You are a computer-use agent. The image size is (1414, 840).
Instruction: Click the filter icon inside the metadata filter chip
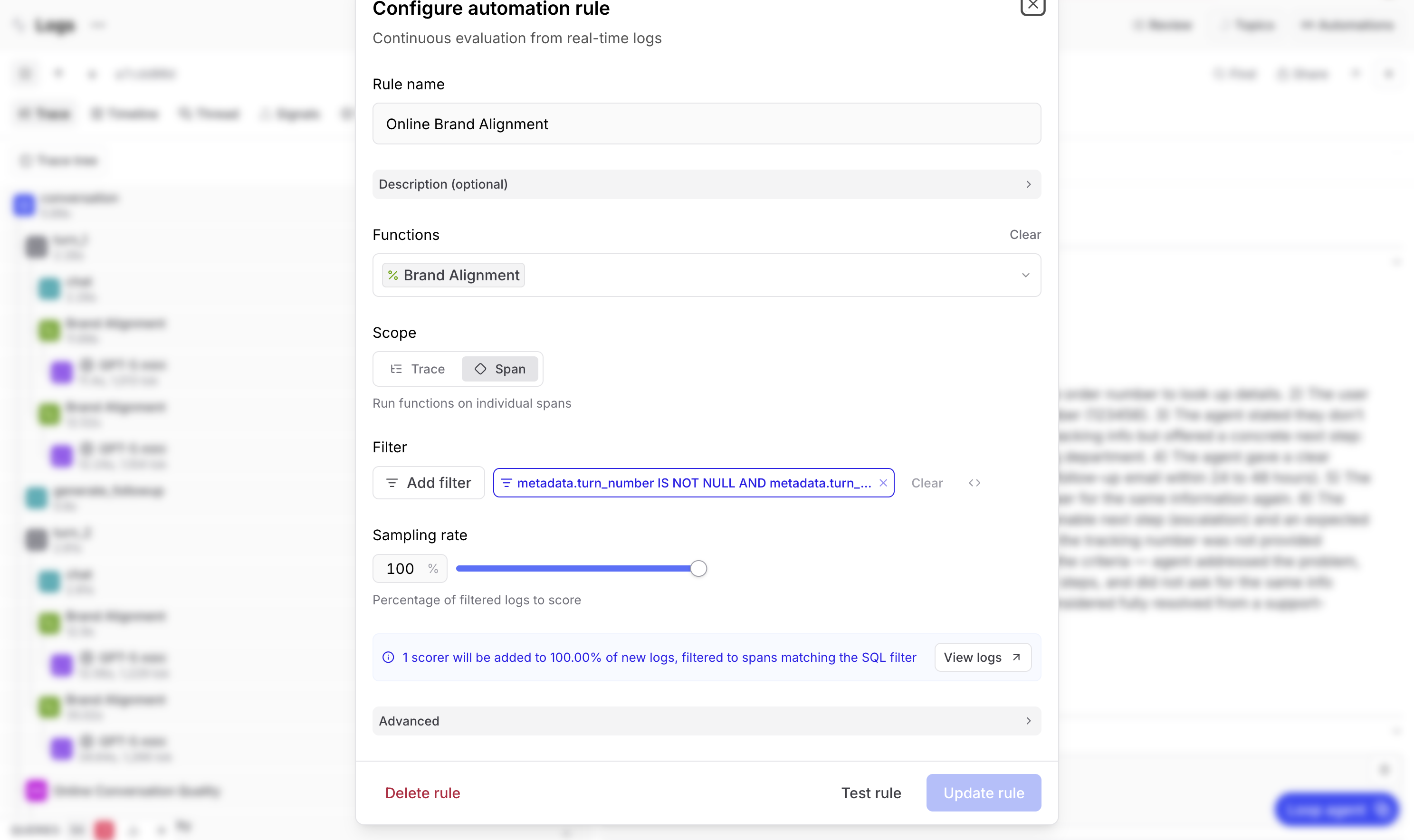tap(506, 483)
